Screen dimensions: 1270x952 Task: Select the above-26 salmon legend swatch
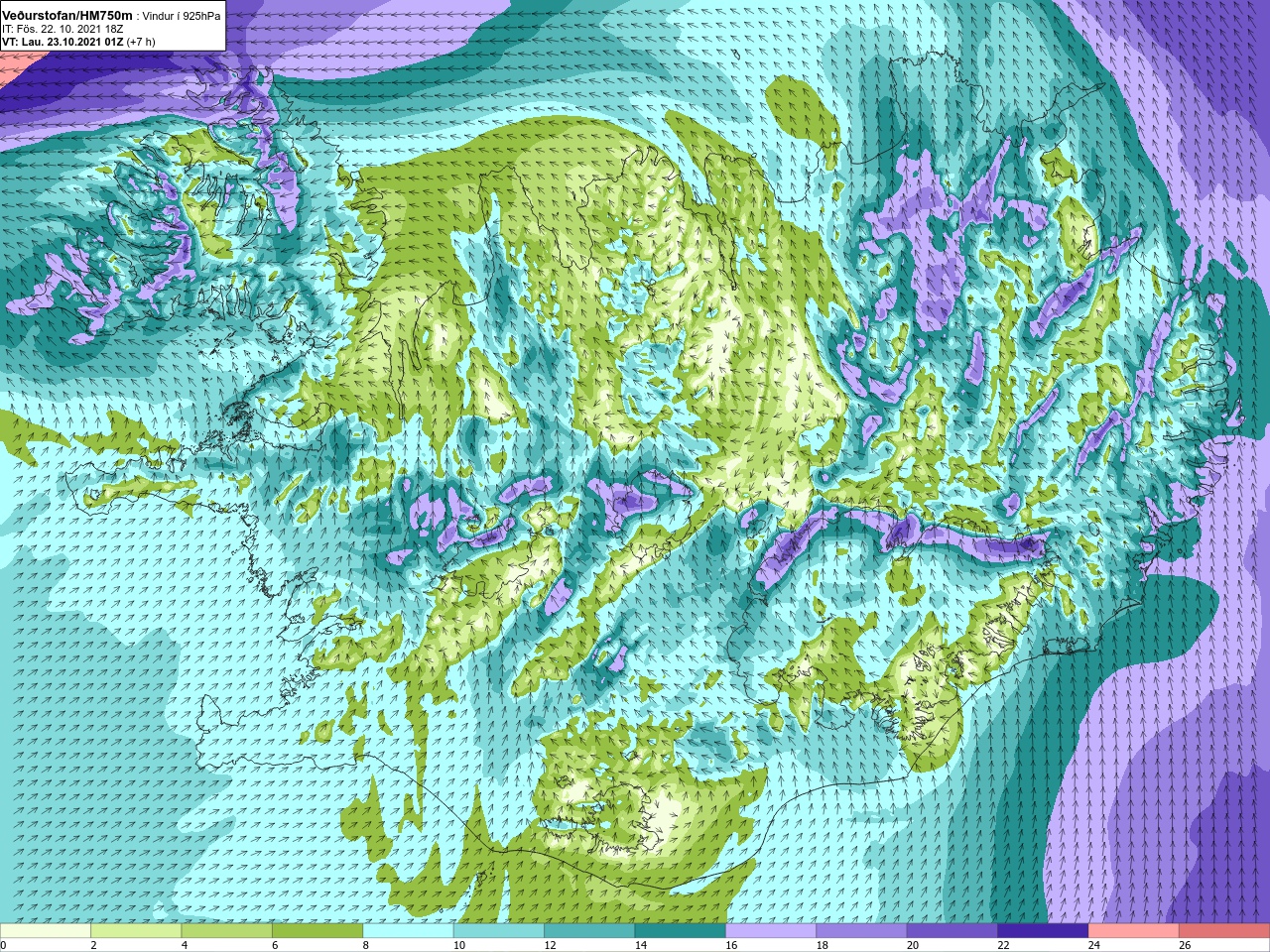click(1223, 931)
